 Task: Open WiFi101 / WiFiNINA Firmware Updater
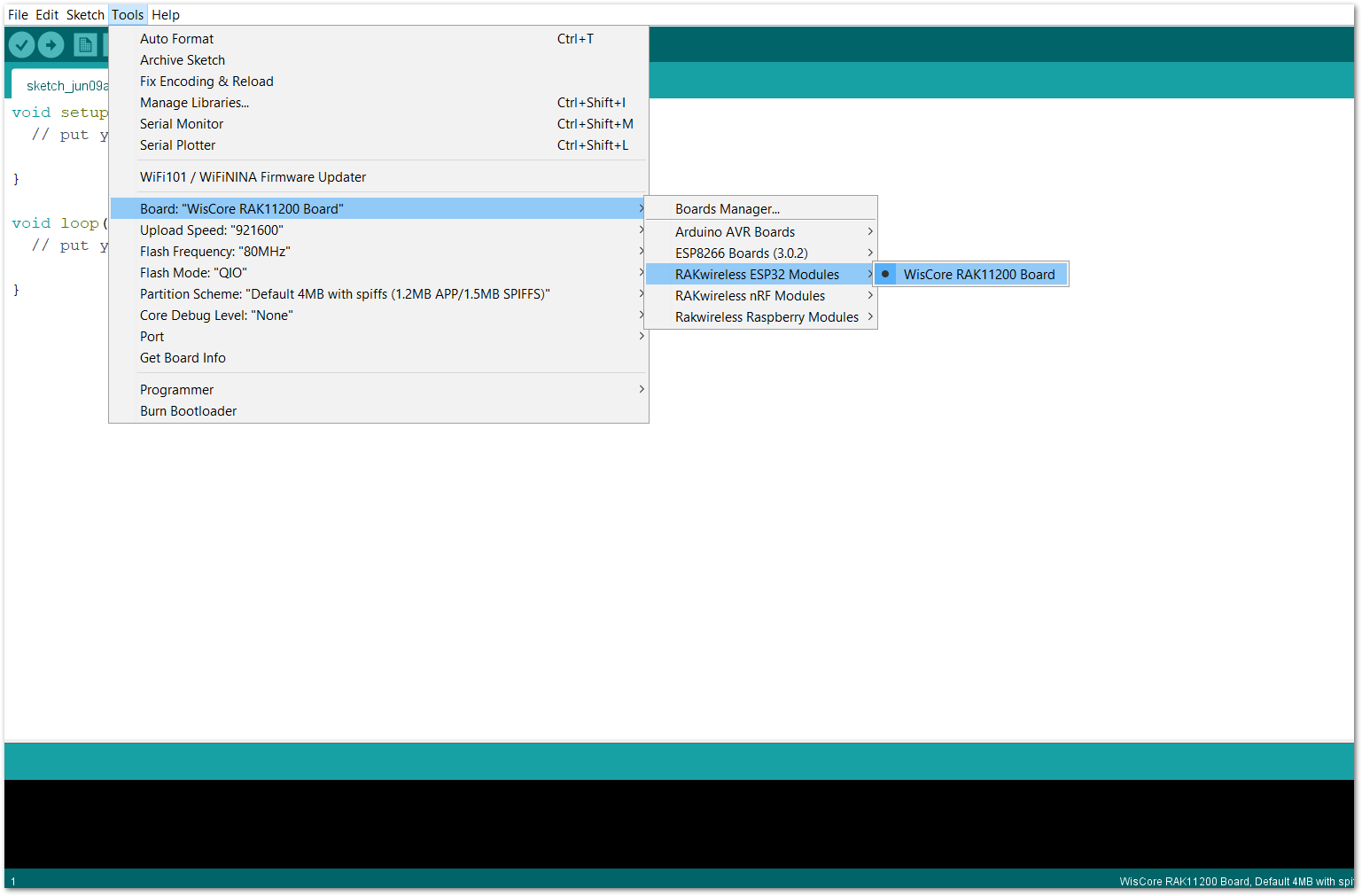379,177
